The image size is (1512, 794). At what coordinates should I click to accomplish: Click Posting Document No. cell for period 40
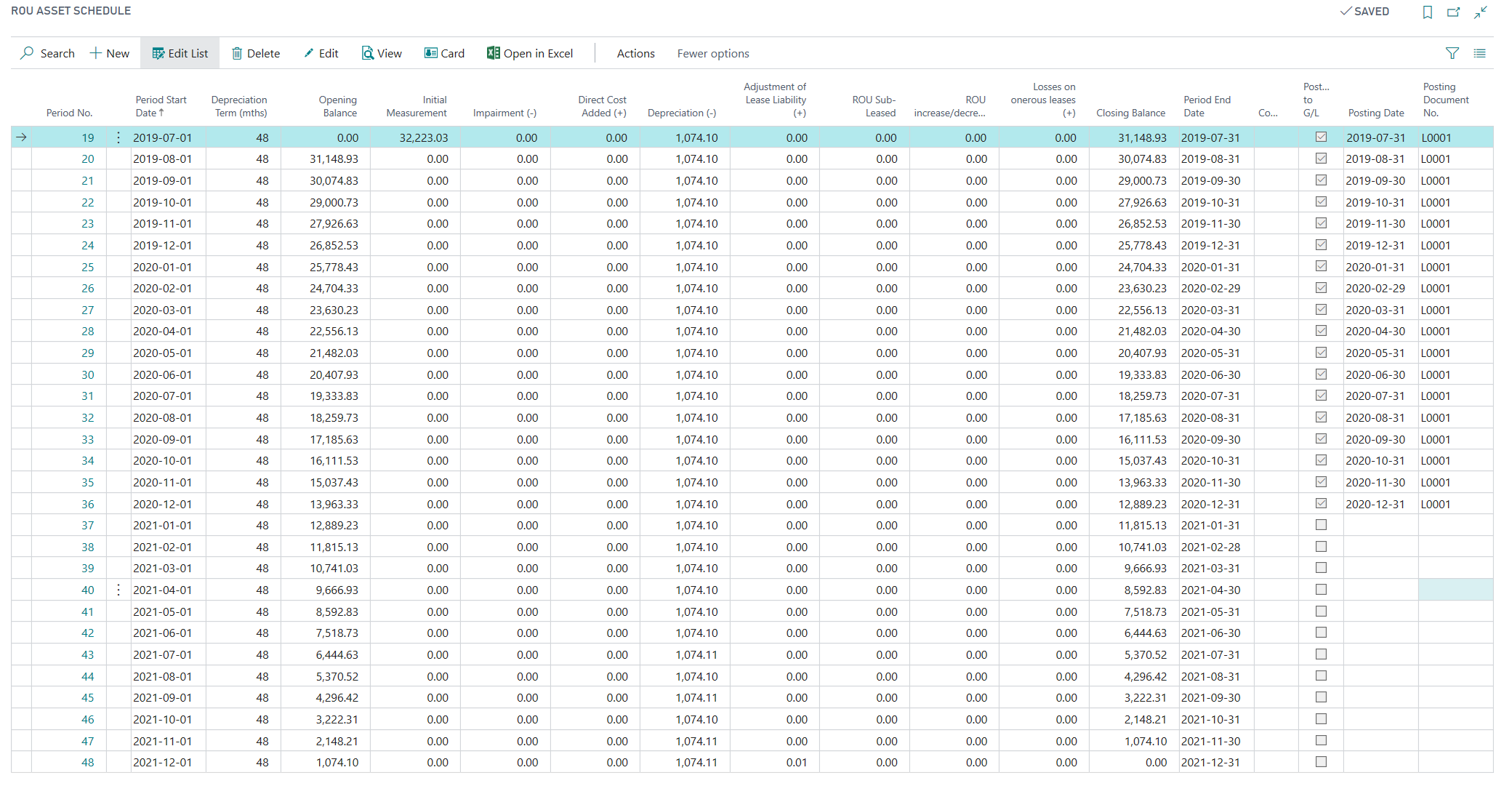coord(1455,590)
